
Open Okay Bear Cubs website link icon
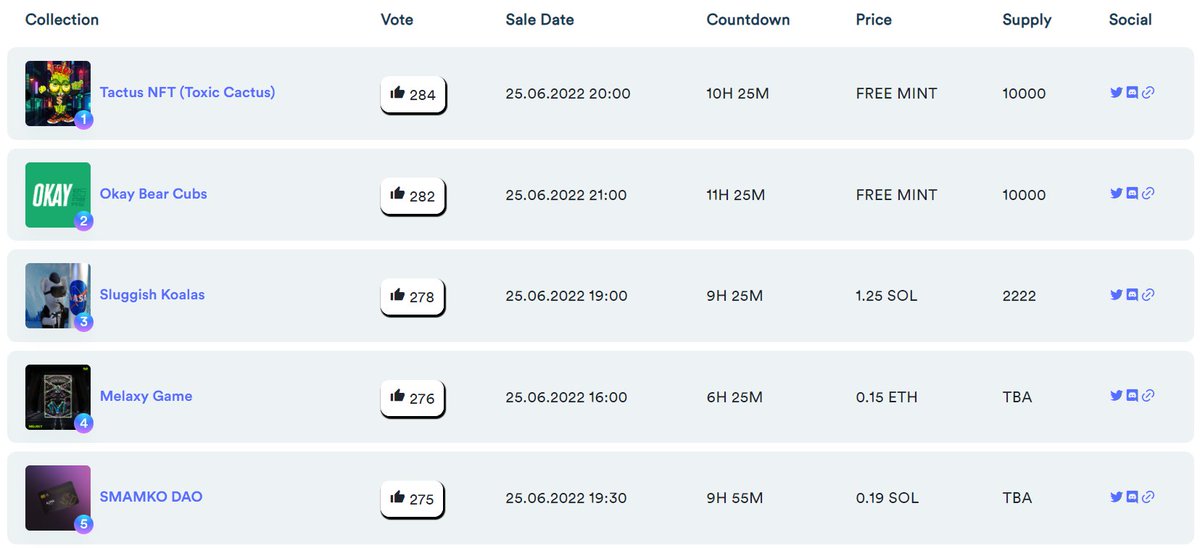[1148, 194]
